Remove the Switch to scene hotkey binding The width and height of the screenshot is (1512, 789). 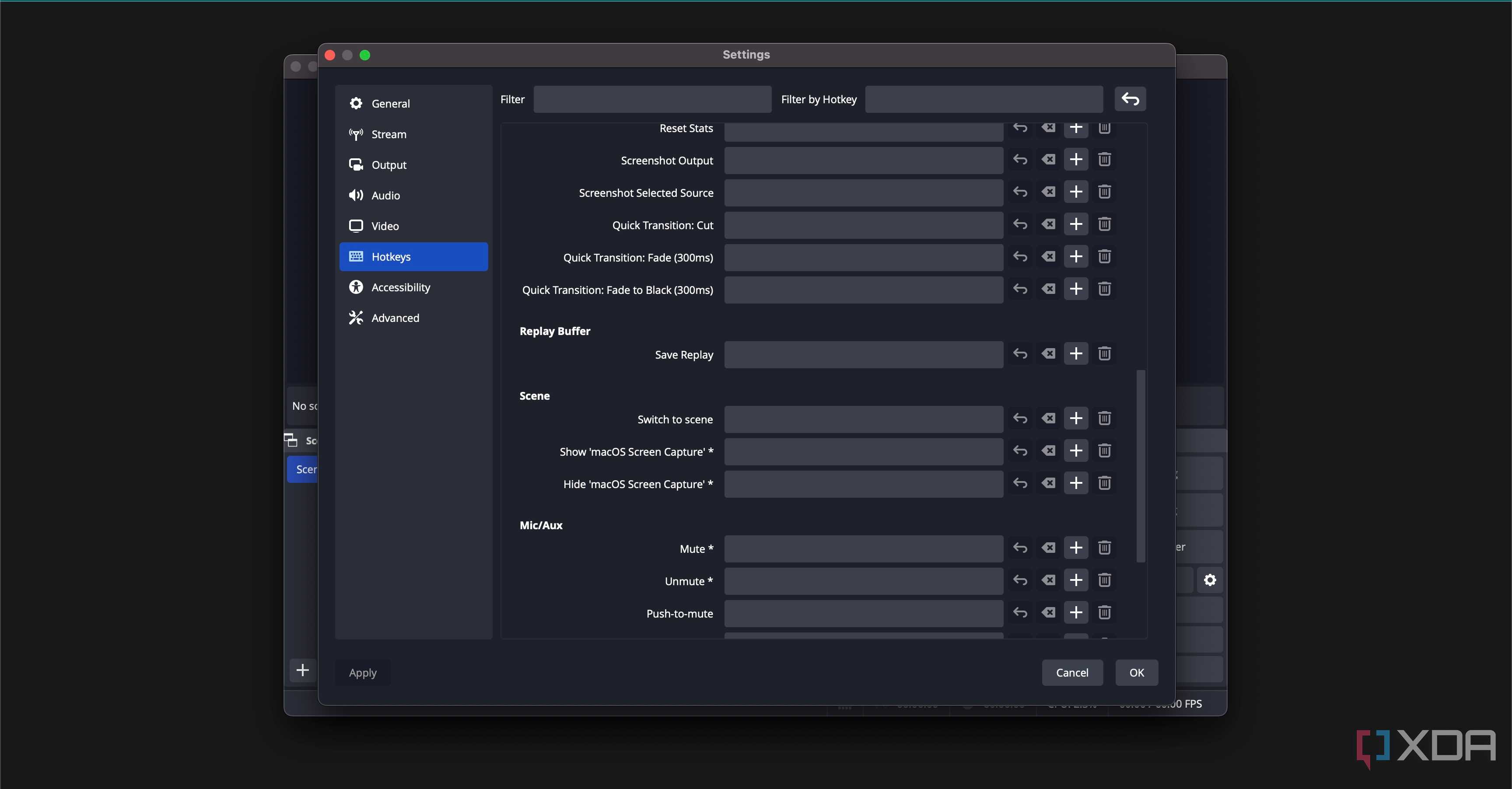tap(1104, 418)
